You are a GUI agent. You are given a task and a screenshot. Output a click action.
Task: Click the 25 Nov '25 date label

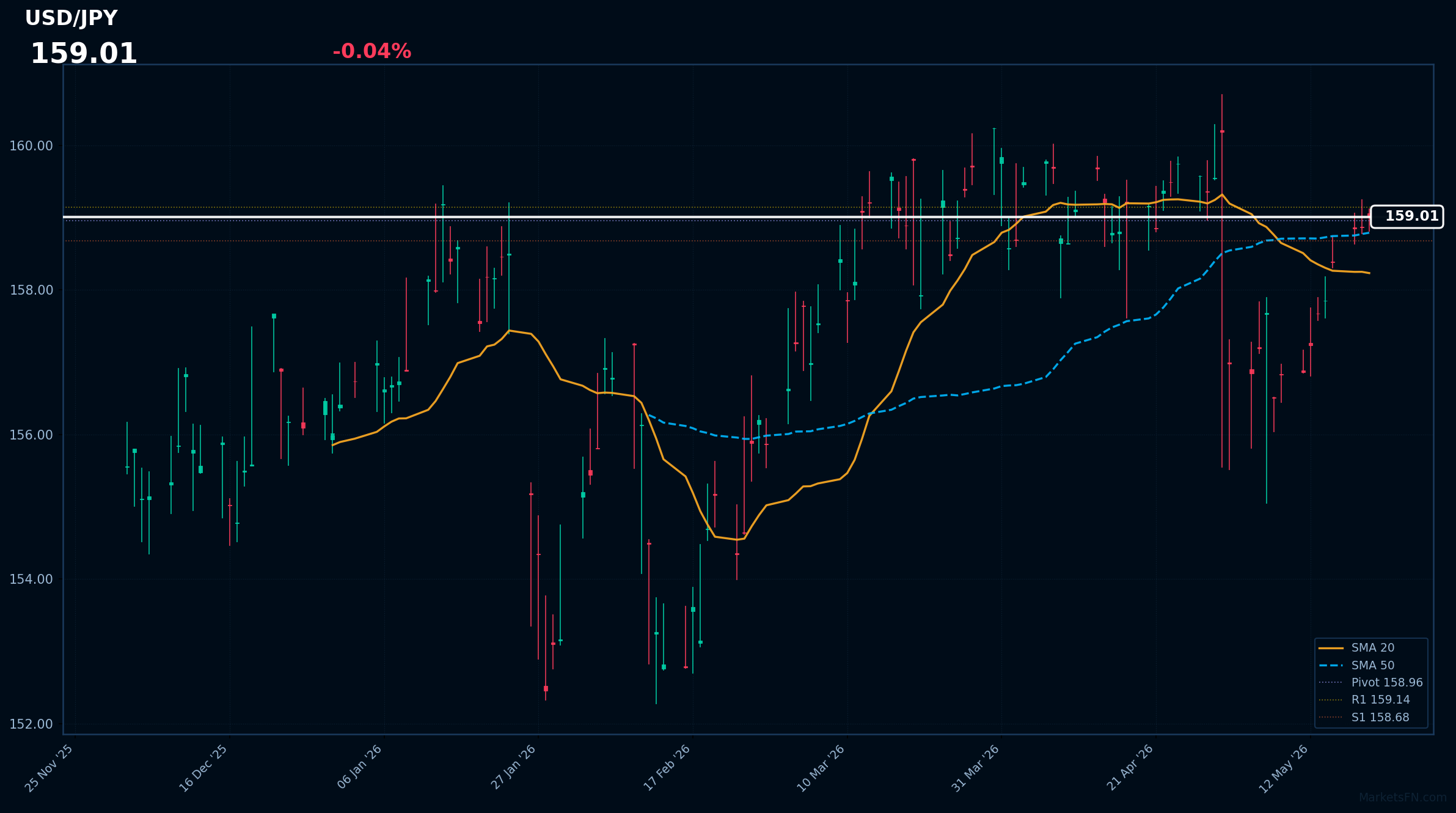click(49, 768)
